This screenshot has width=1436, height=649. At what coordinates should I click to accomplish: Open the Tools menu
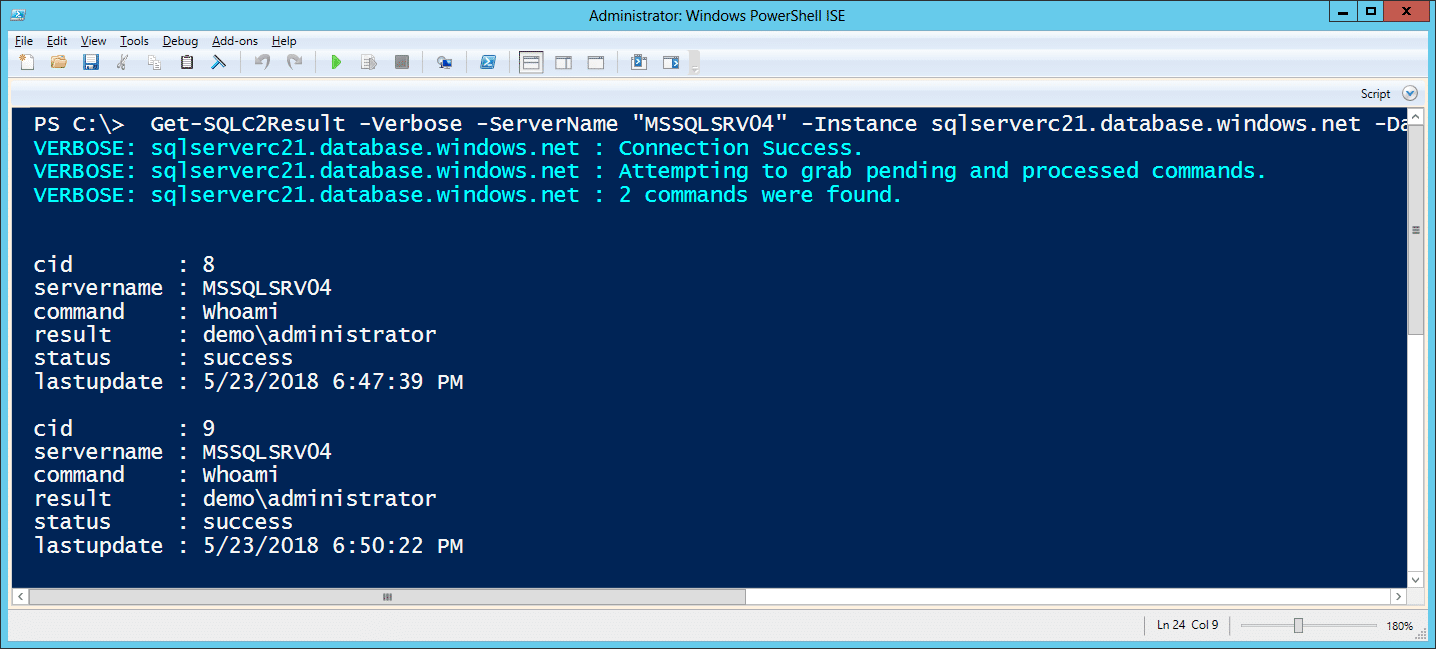click(x=134, y=41)
